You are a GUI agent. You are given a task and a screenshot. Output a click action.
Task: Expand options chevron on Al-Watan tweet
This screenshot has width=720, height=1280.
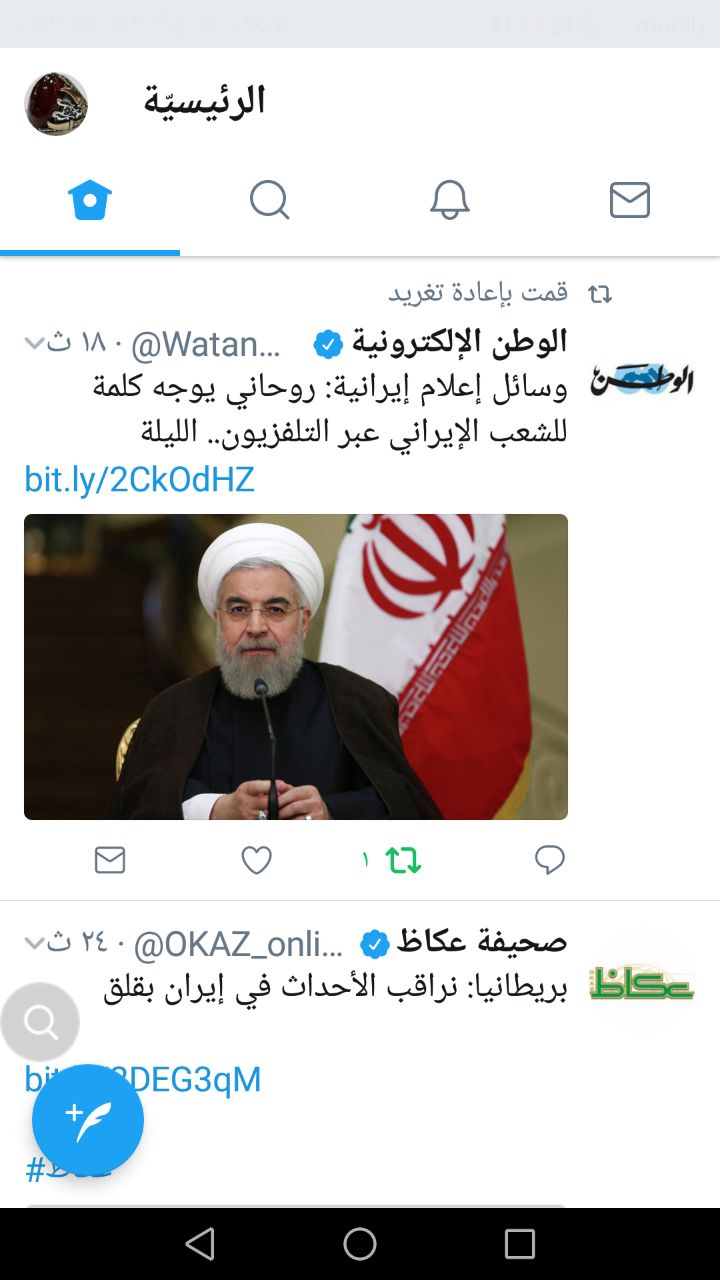[34, 344]
